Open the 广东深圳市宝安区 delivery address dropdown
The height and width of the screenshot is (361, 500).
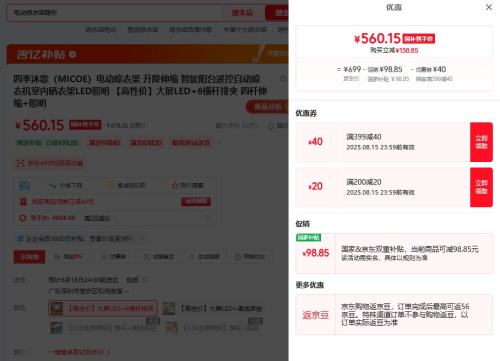tap(89, 291)
